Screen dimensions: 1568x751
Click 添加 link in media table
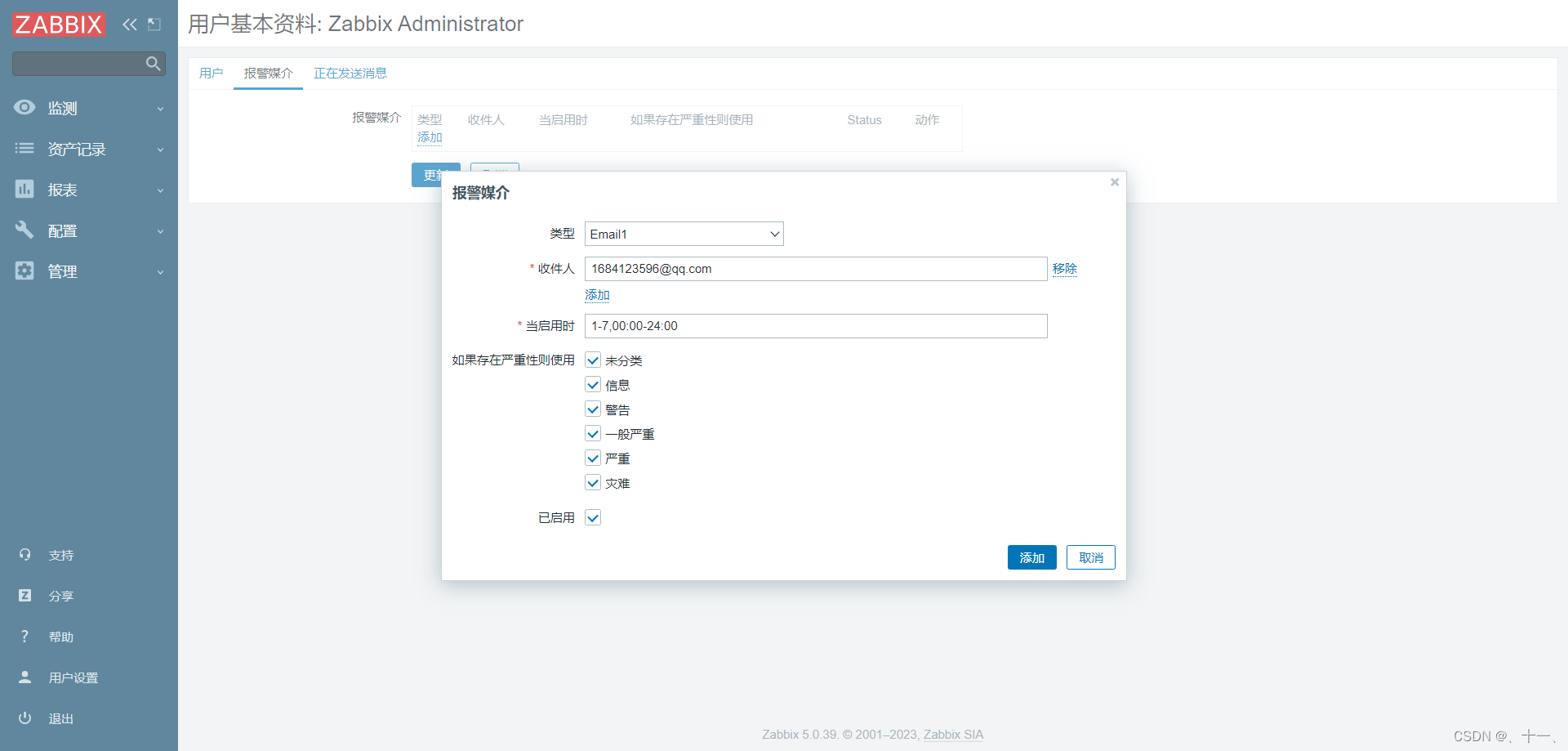click(x=430, y=137)
